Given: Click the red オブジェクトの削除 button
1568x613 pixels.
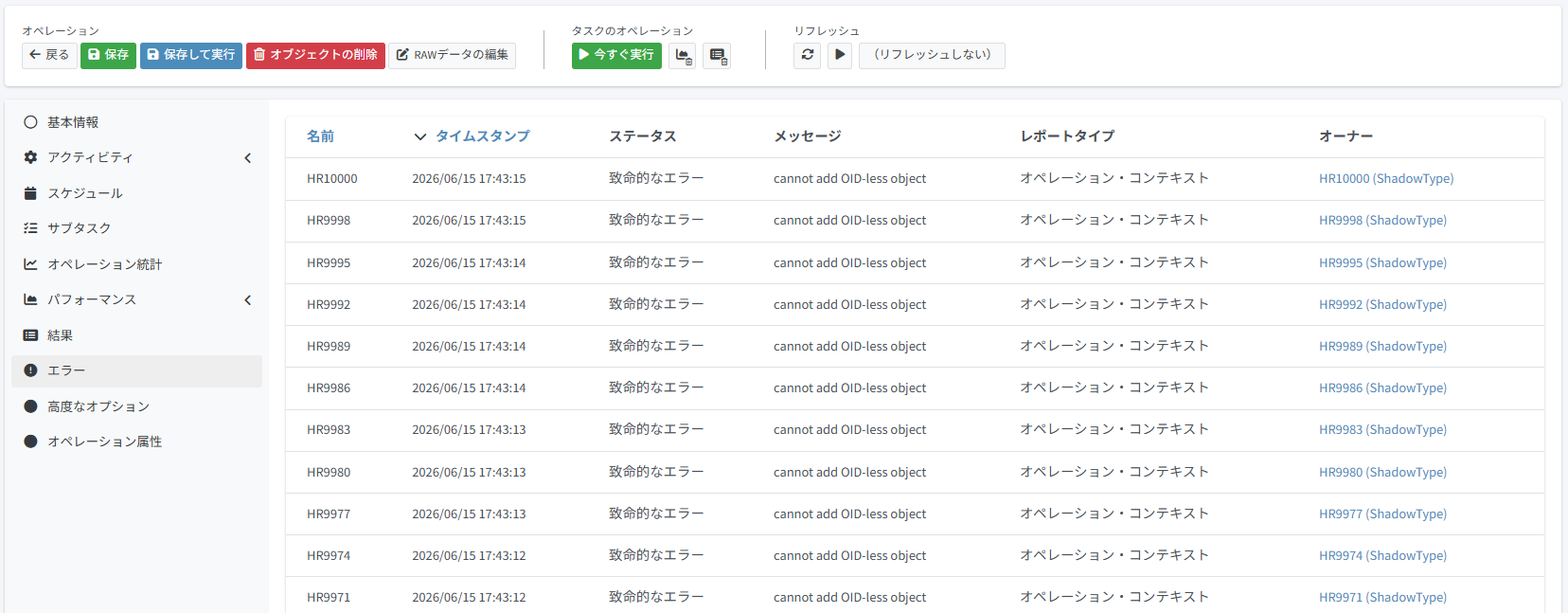Looking at the screenshot, I should (315, 55).
